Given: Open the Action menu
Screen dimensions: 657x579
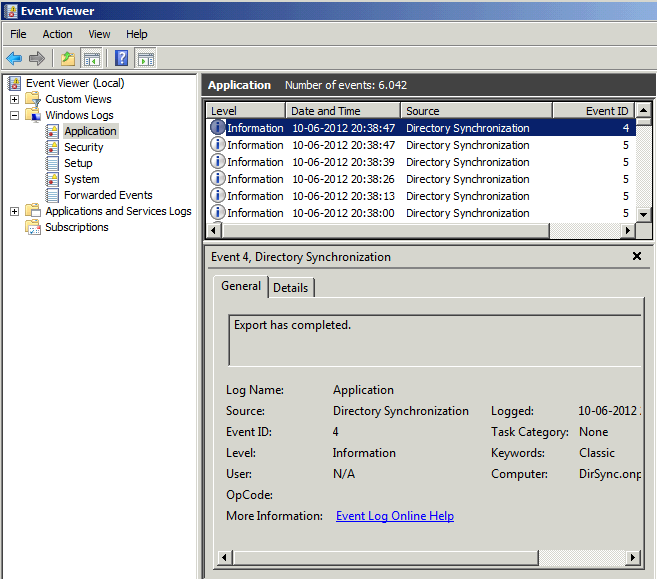Looking at the screenshot, I should (57, 34).
